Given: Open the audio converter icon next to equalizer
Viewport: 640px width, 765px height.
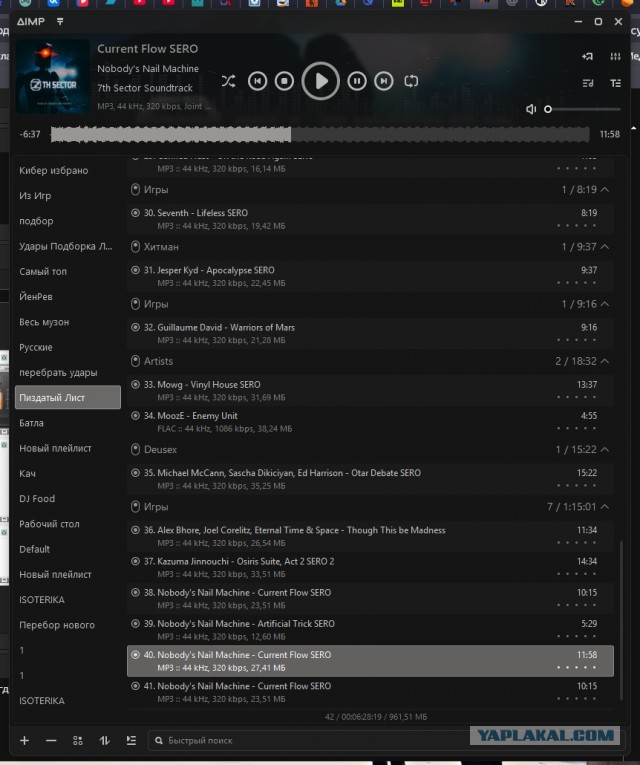Looking at the screenshot, I should pyautogui.click(x=587, y=57).
